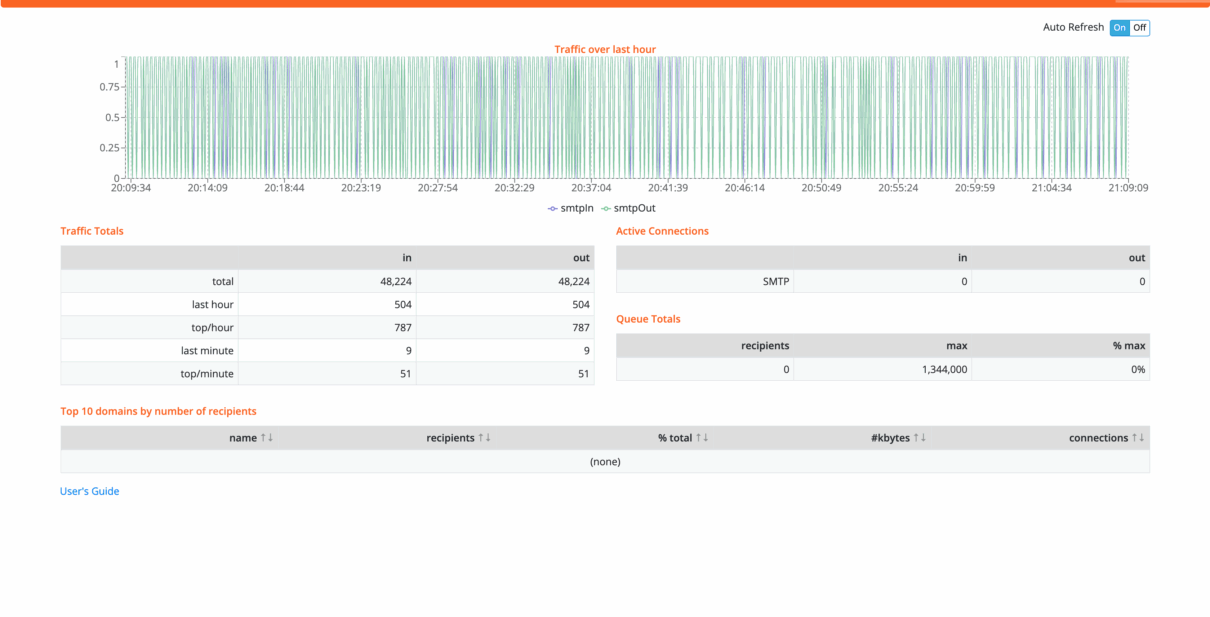
Task: Sort connections column ascending arrow
Action: [x=1135, y=438]
